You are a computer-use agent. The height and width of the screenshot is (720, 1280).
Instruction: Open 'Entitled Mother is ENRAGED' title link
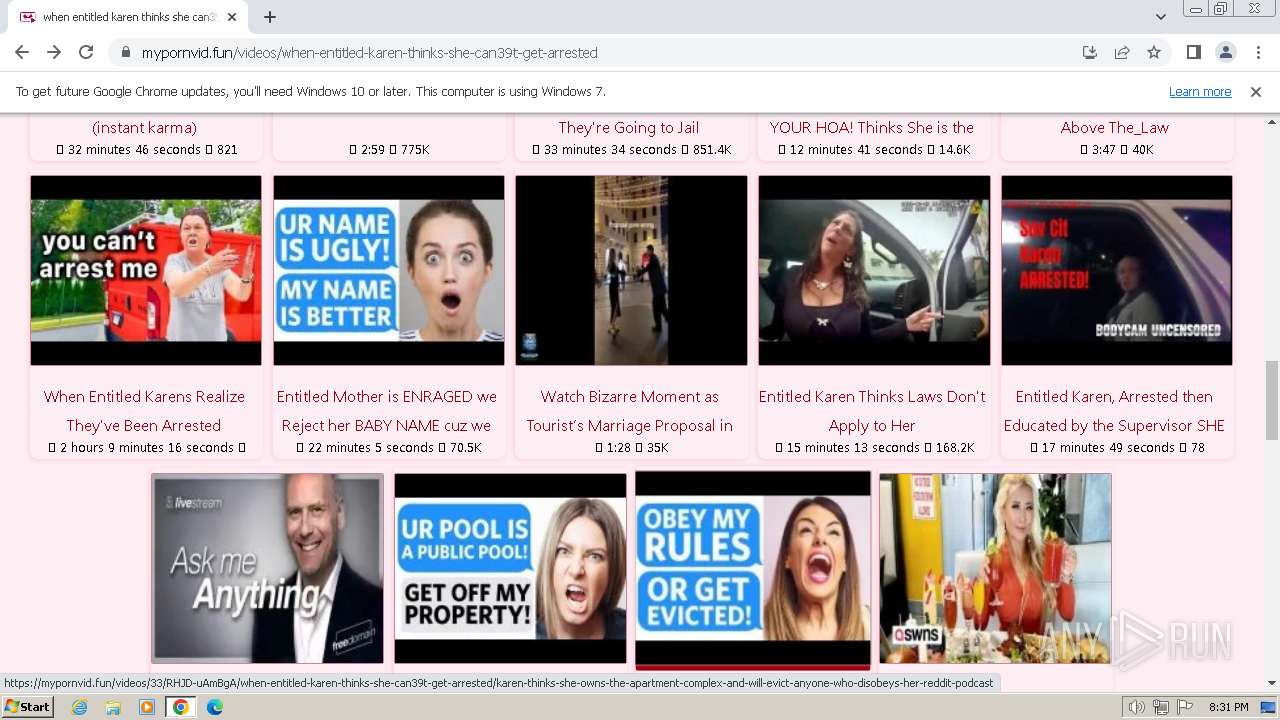click(x=387, y=411)
